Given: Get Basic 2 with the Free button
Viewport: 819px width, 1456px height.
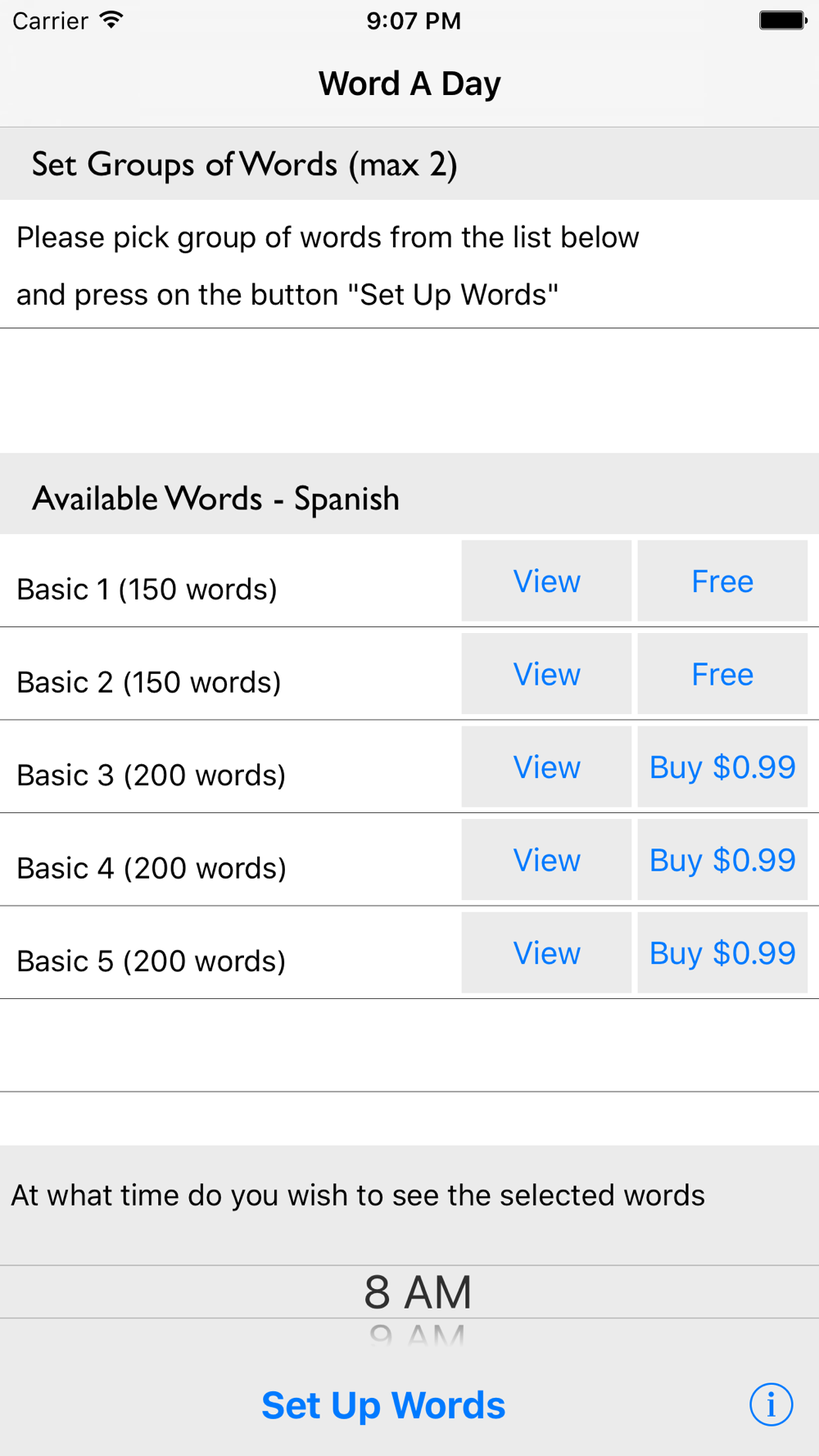Looking at the screenshot, I should 722,675.
